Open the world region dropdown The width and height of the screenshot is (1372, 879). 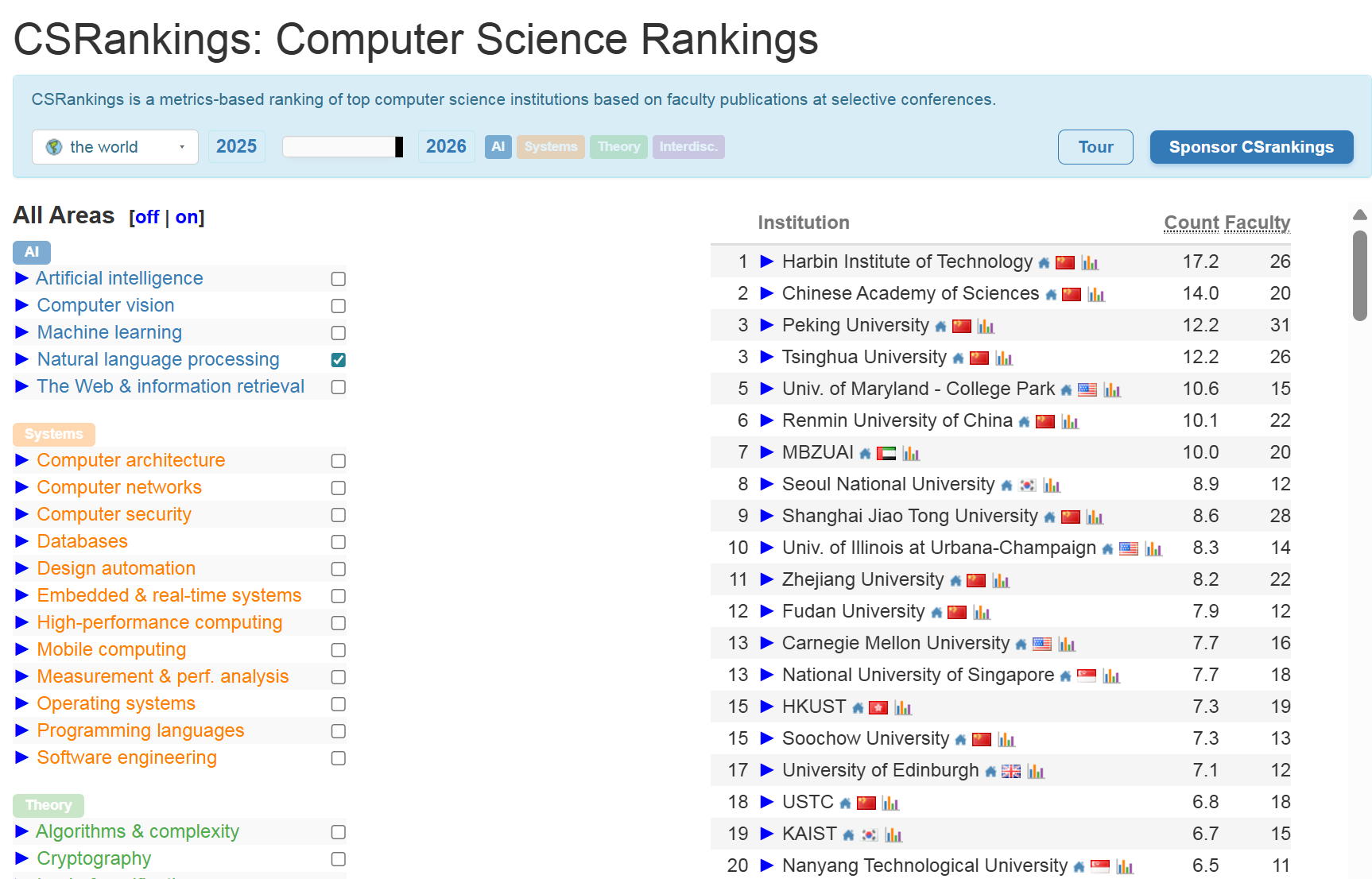(115, 147)
